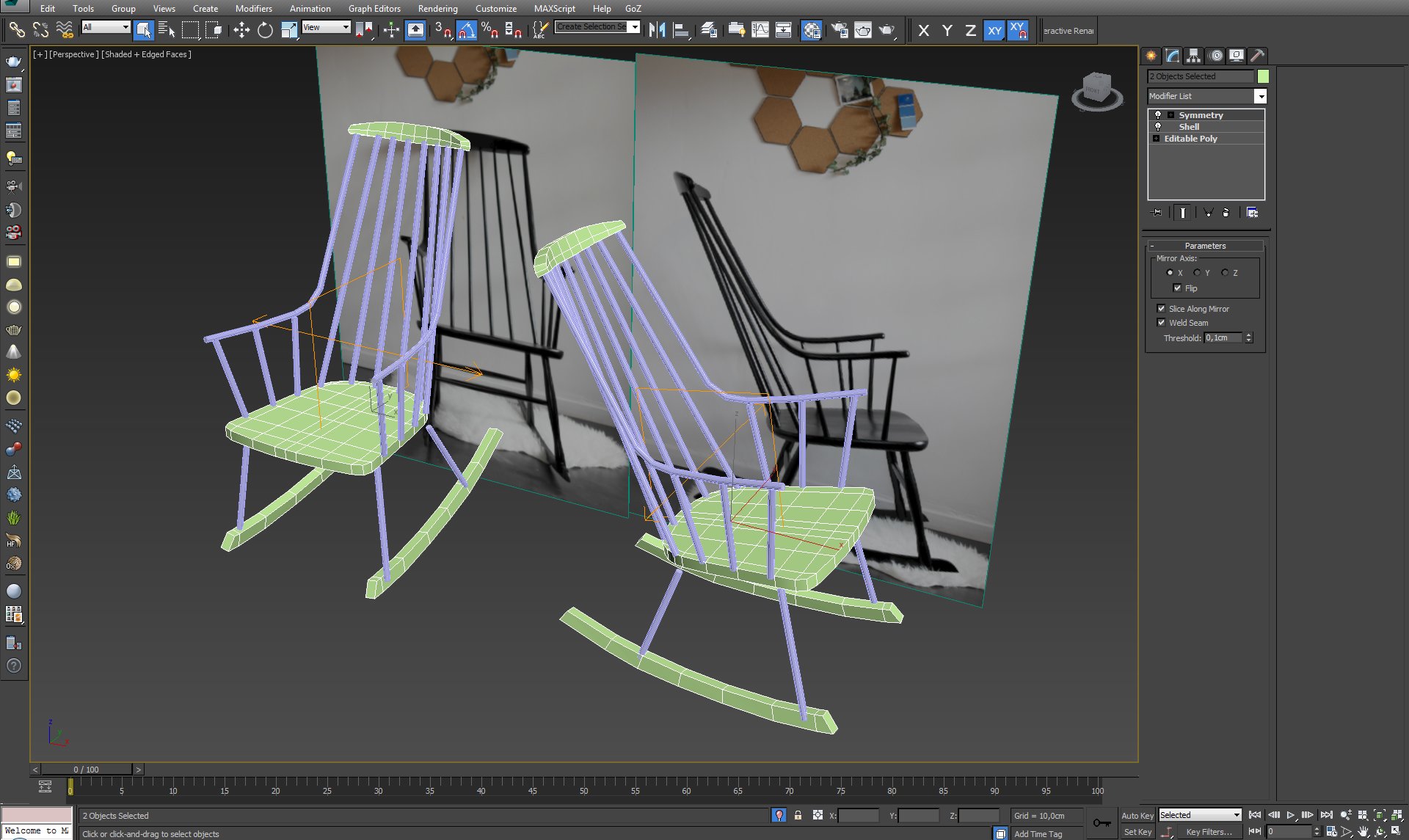Click the Set Key button
Viewport: 1409px width, 840px height.
1137,832
